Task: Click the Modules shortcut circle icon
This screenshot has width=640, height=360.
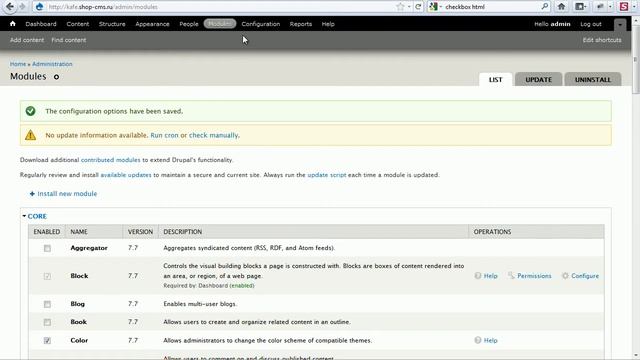Action: [56, 77]
